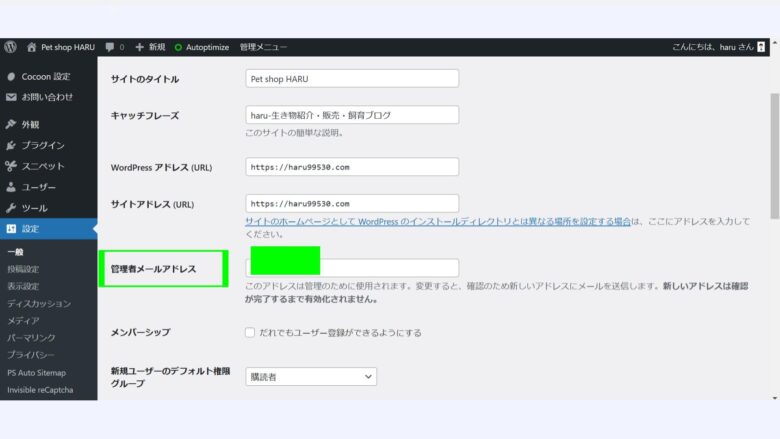Open the comments bubble icon
The image size is (780, 439).
click(x=109, y=47)
